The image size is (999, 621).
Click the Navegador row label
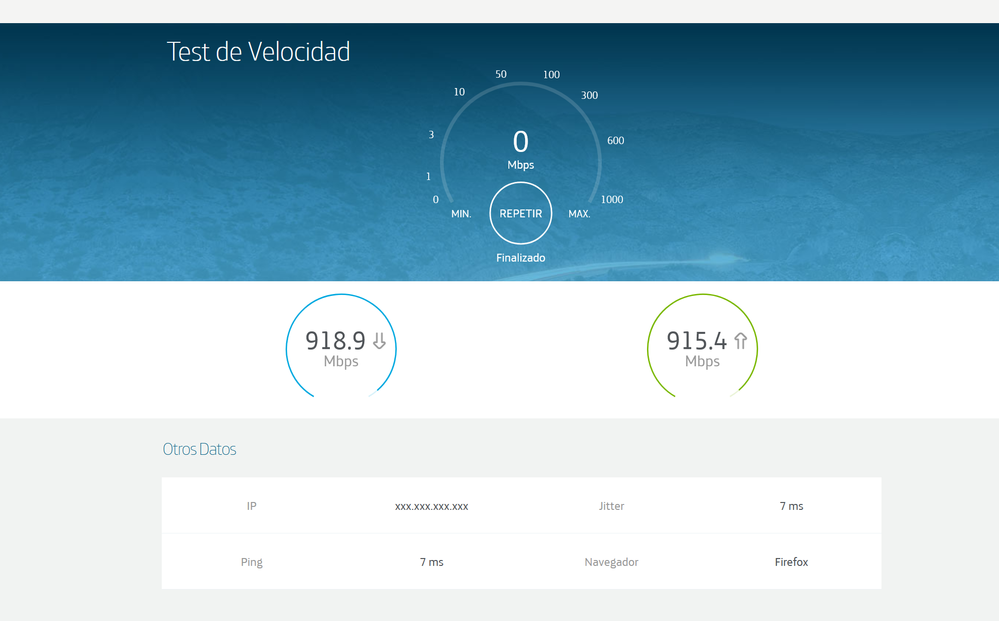click(611, 562)
